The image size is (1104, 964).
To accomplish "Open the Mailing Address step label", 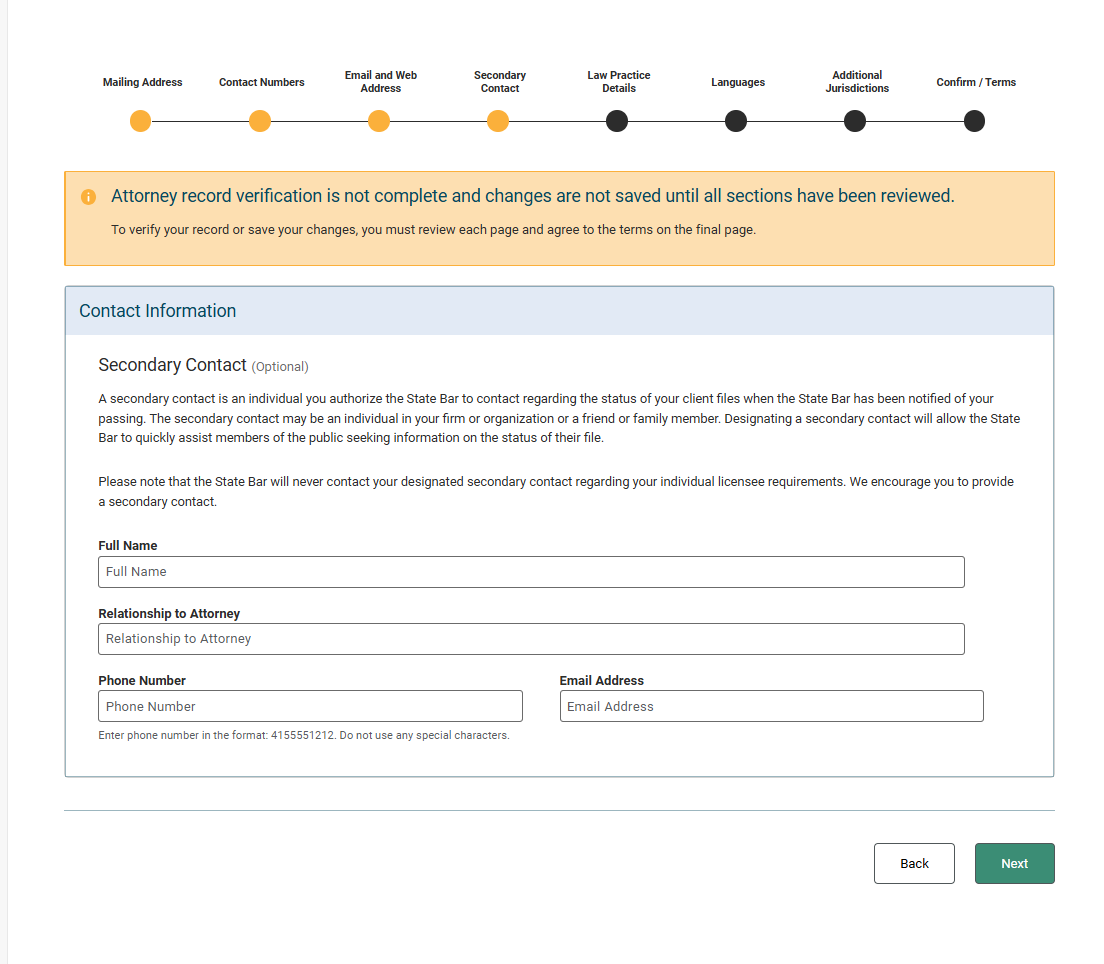I will tap(142, 82).
